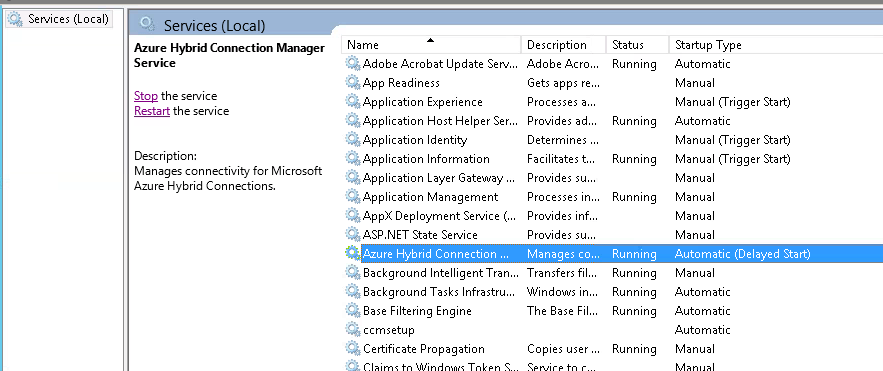
Task: Sort by the Description column header
Action: pos(564,44)
